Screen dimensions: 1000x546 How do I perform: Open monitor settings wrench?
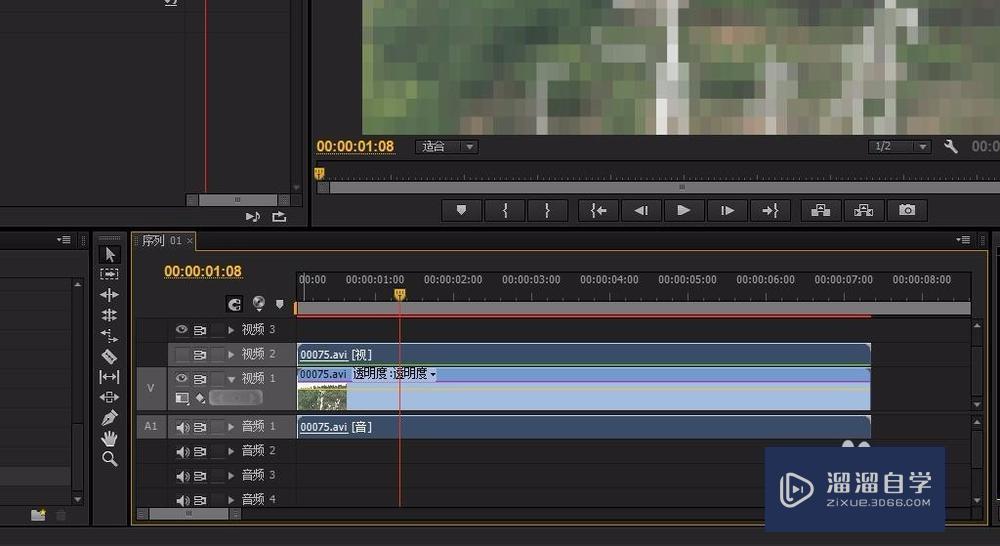pos(951,147)
